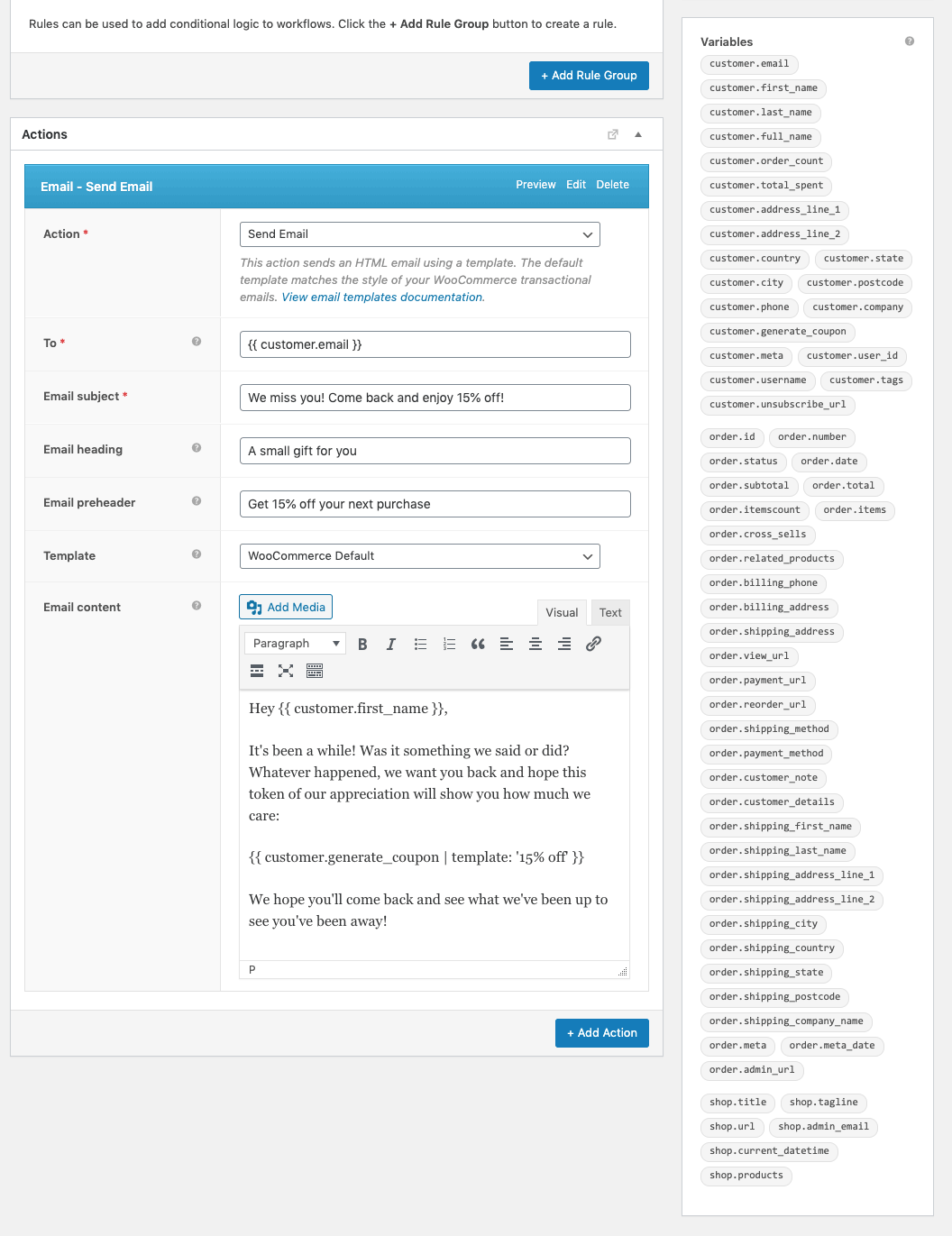The height and width of the screenshot is (1236, 952).
Task: Click the Add Rule Group button
Action: coord(589,76)
